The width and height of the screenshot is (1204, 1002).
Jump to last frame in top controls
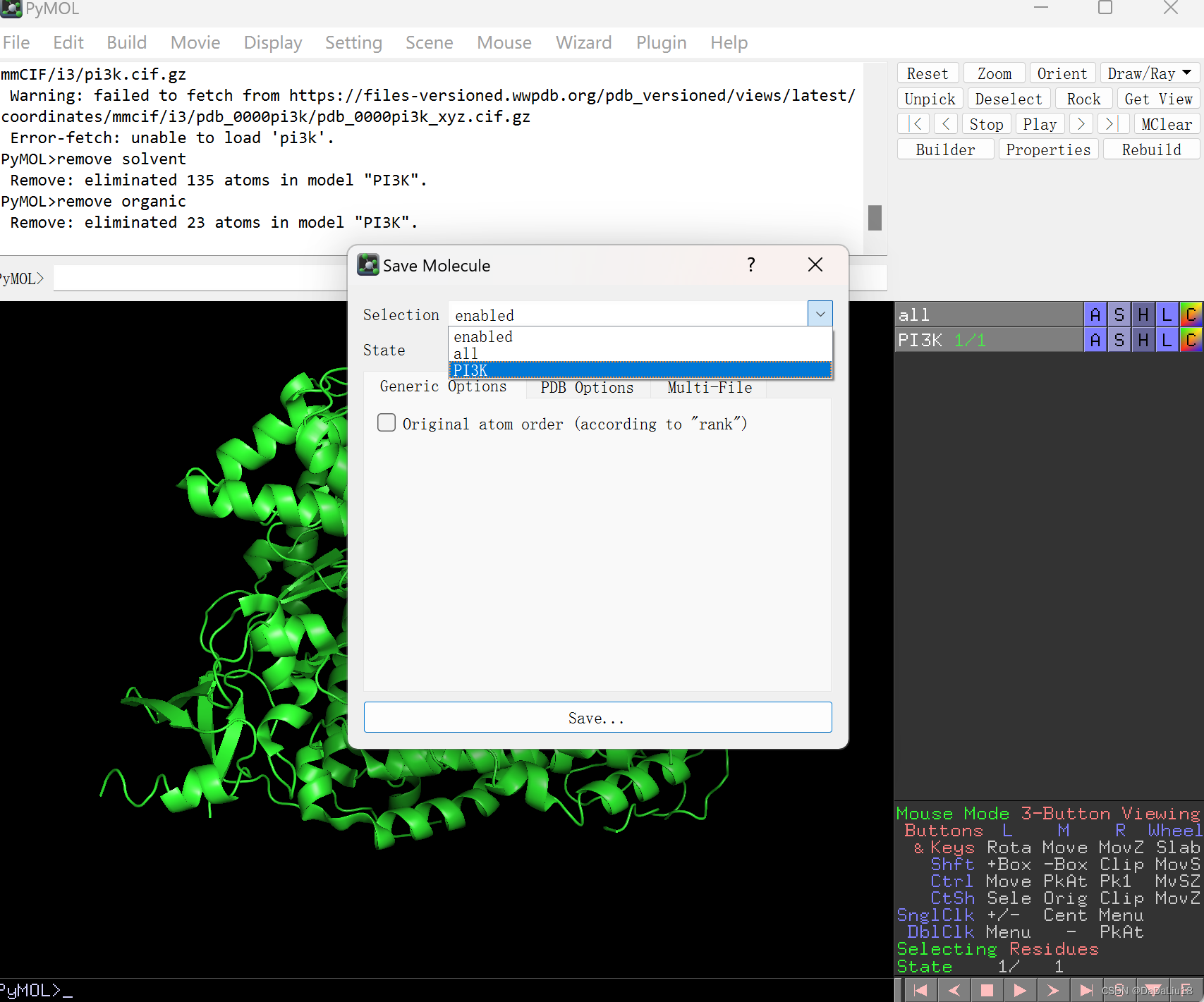coord(1112,124)
